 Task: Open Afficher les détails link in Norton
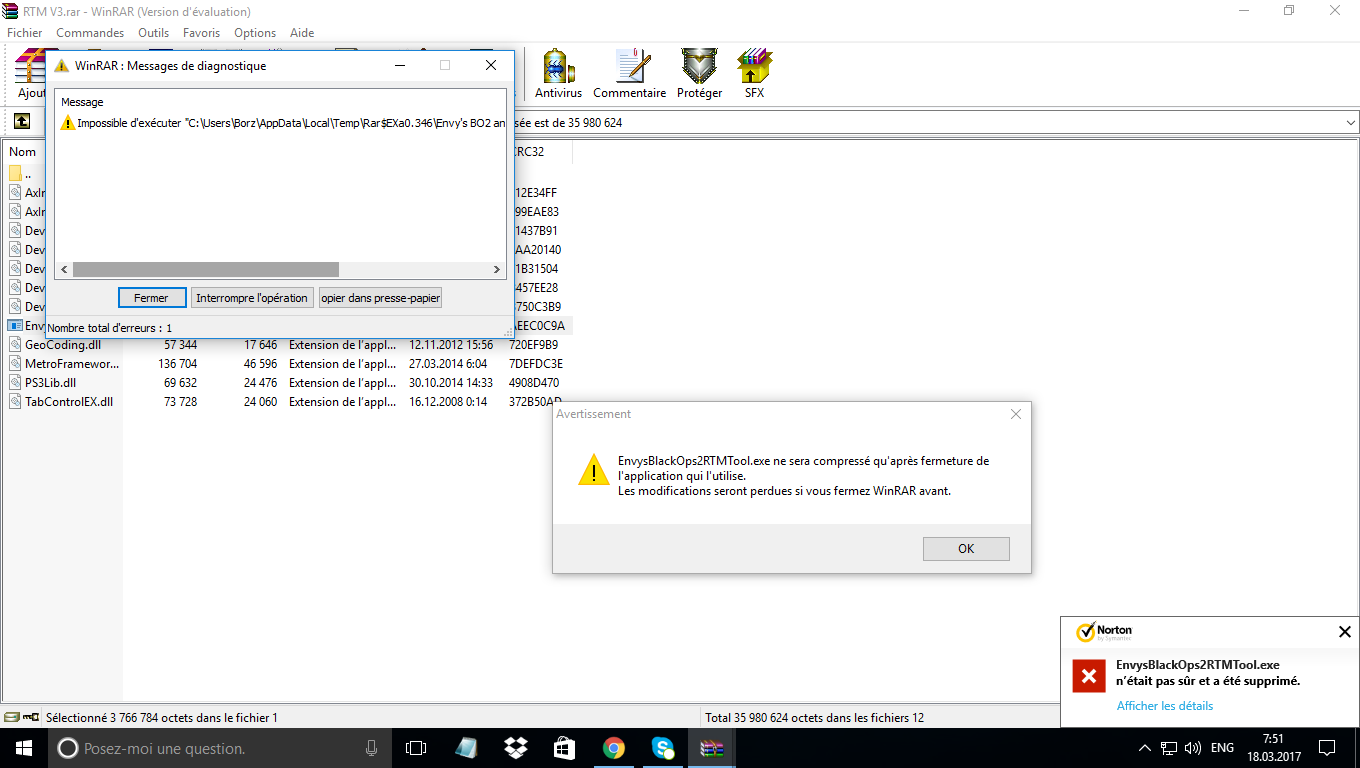[1165, 706]
